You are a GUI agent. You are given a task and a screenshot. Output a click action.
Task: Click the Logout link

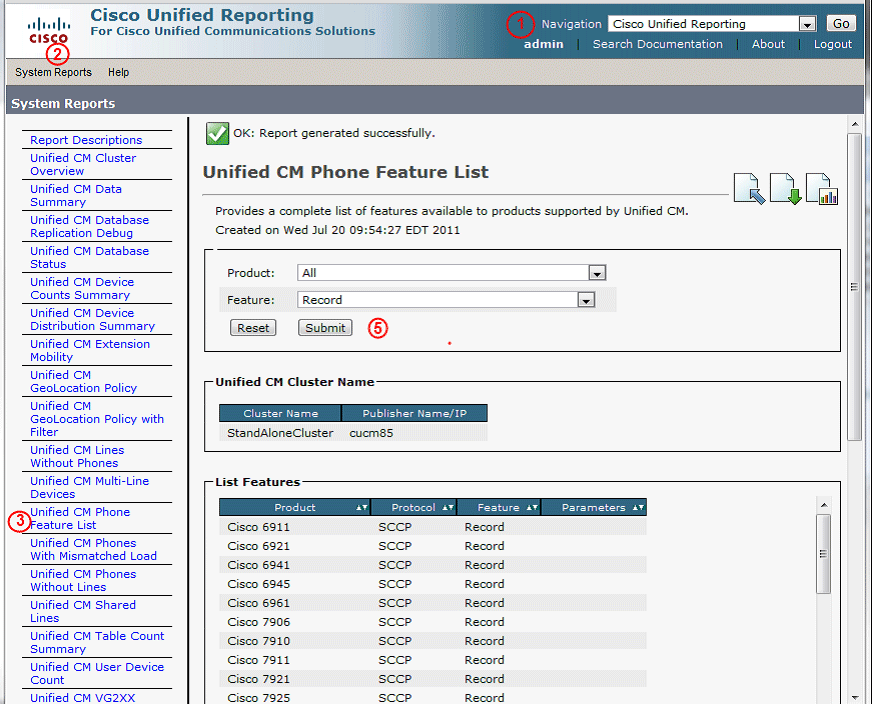tap(833, 44)
